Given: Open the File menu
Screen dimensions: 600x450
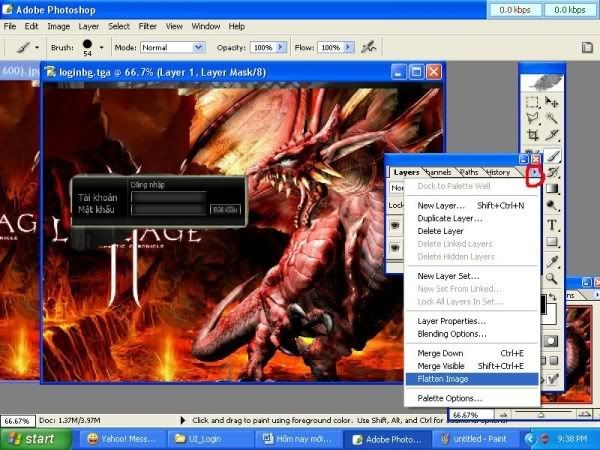Looking at the screenshot, I should 10,26.
